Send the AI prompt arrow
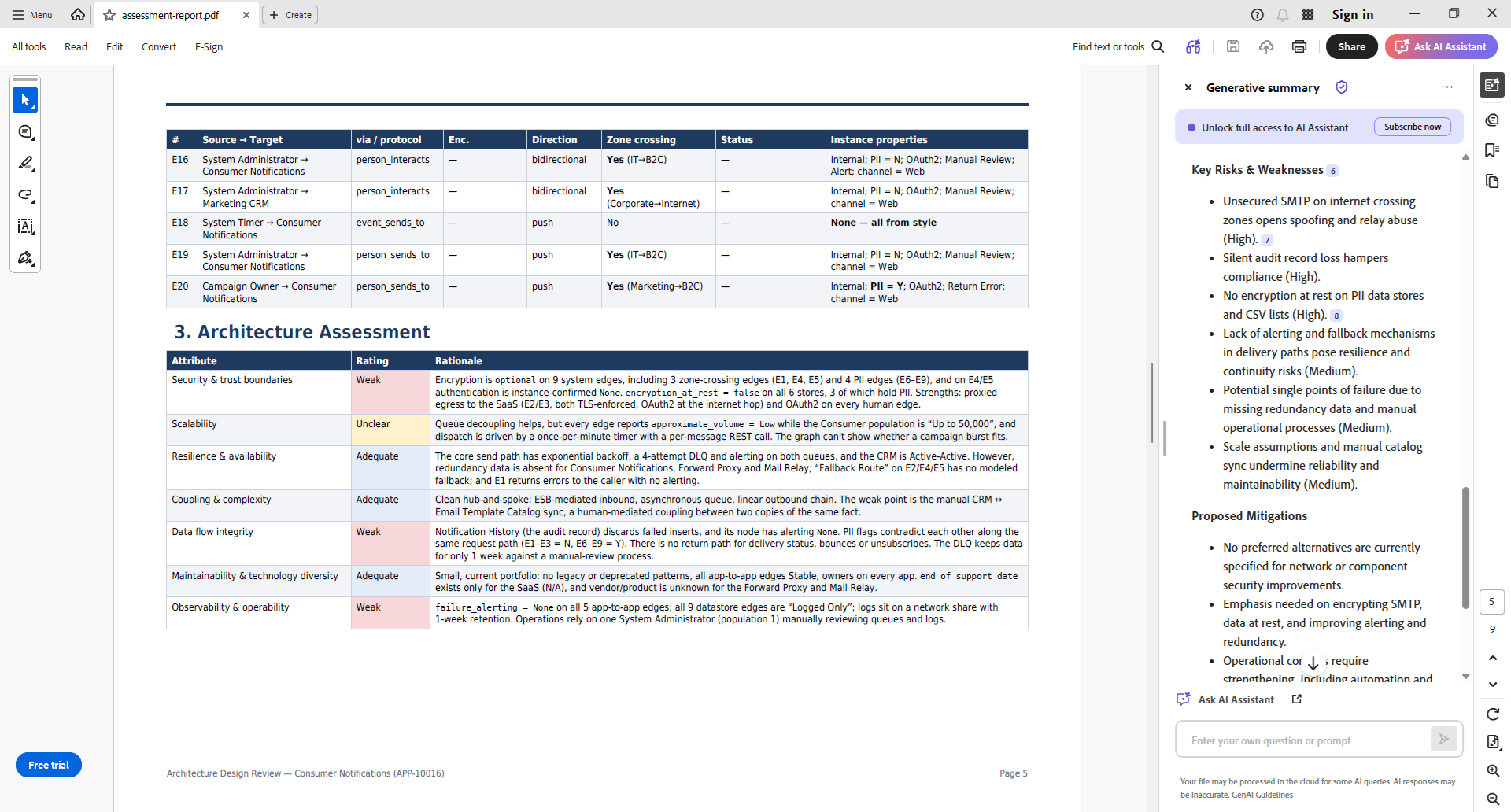The image size is (1511, 812). click(1444, 740)
